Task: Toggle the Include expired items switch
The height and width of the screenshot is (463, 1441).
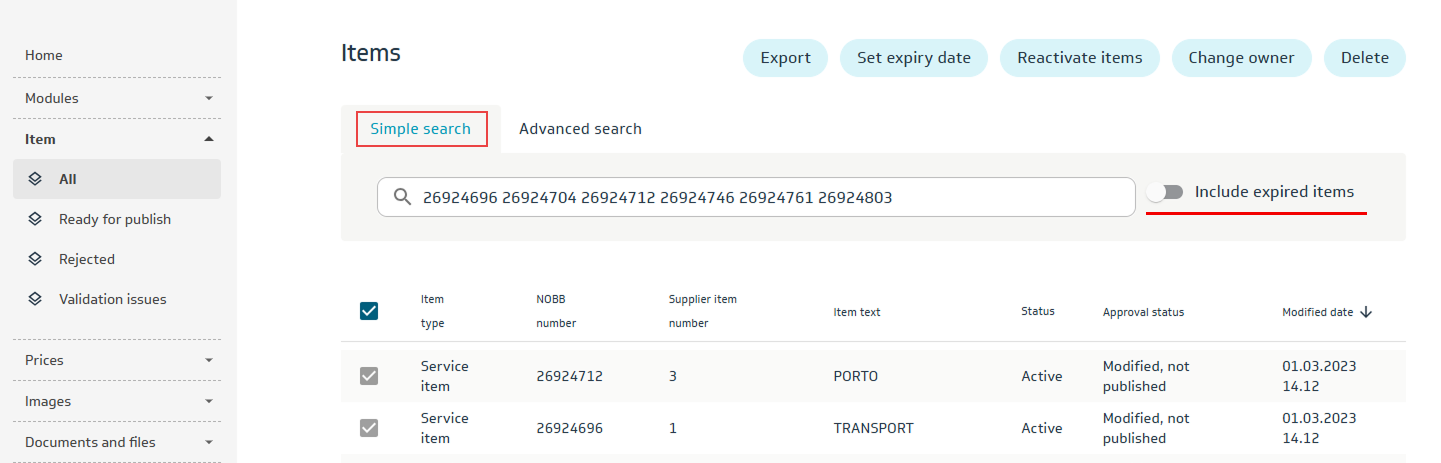Action: pyautogui.click(x=1165, y=192)
